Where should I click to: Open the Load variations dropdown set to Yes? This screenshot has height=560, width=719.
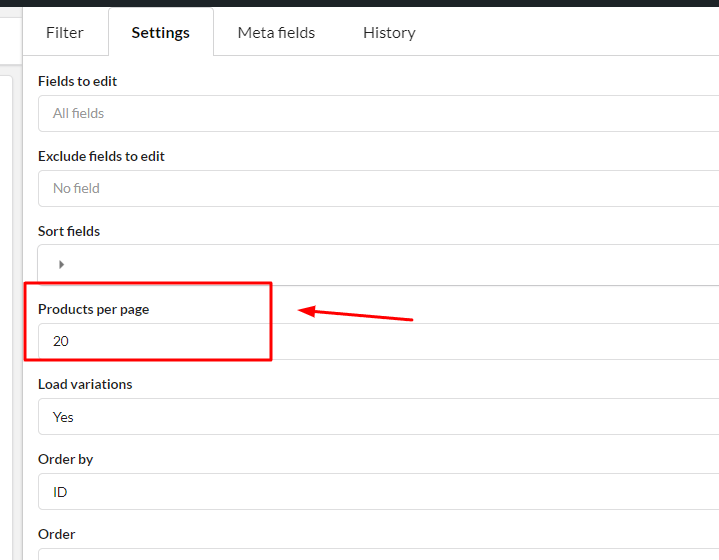(378, 417)
